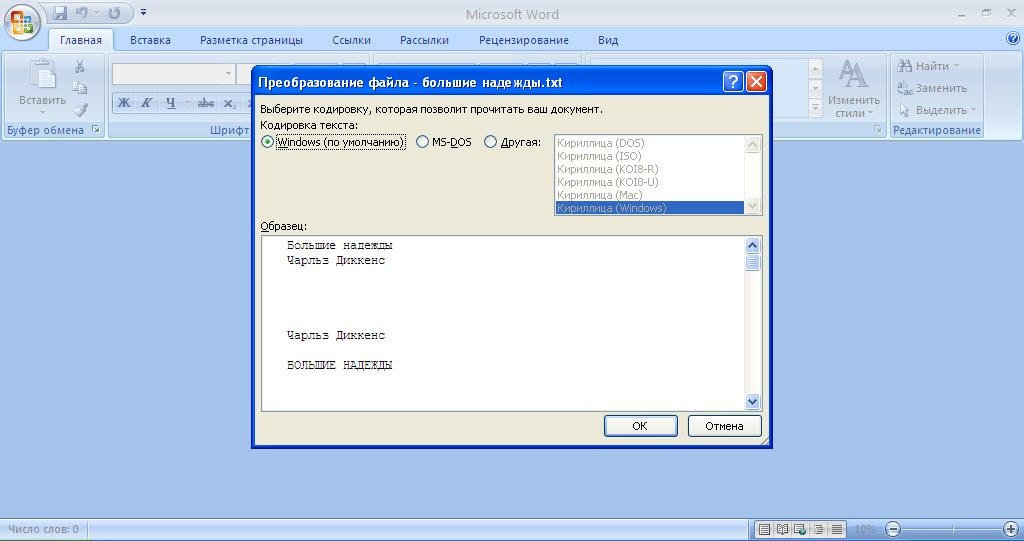
Task: Click Отмена to cancel conversion
Action: pos(724,426)
